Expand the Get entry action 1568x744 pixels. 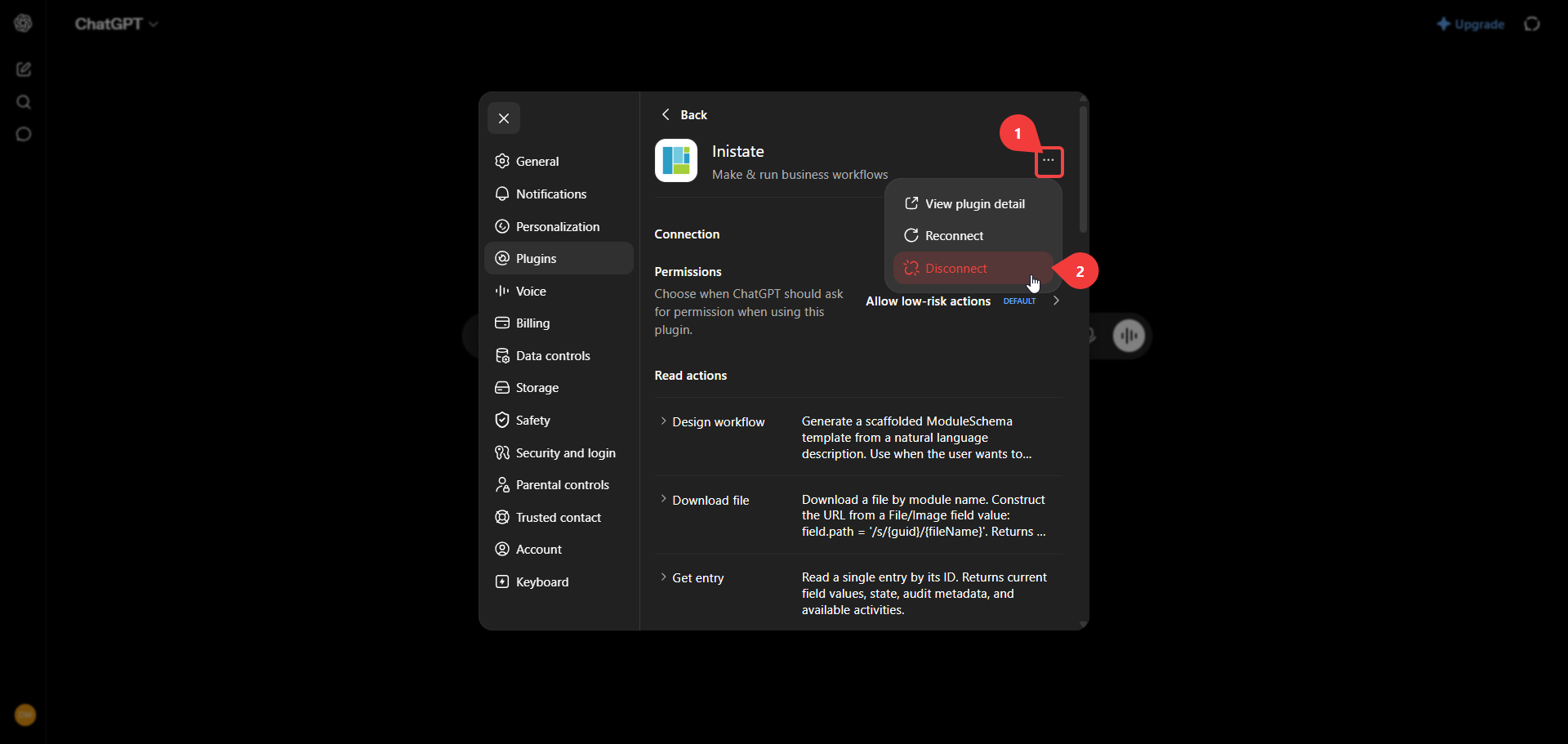tap(692, 578)
